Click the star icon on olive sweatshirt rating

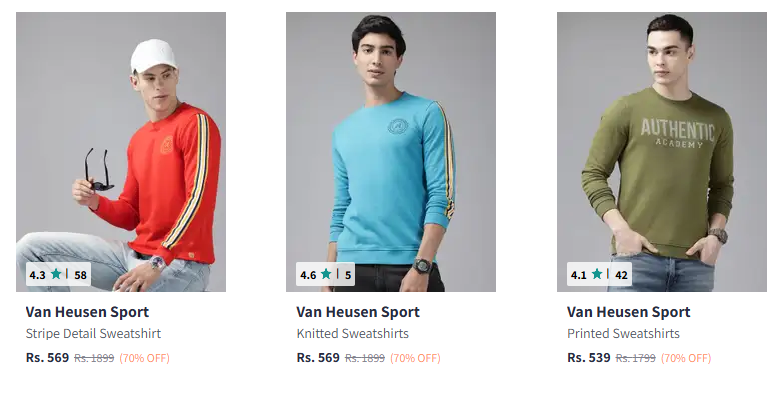pos(597,274)
